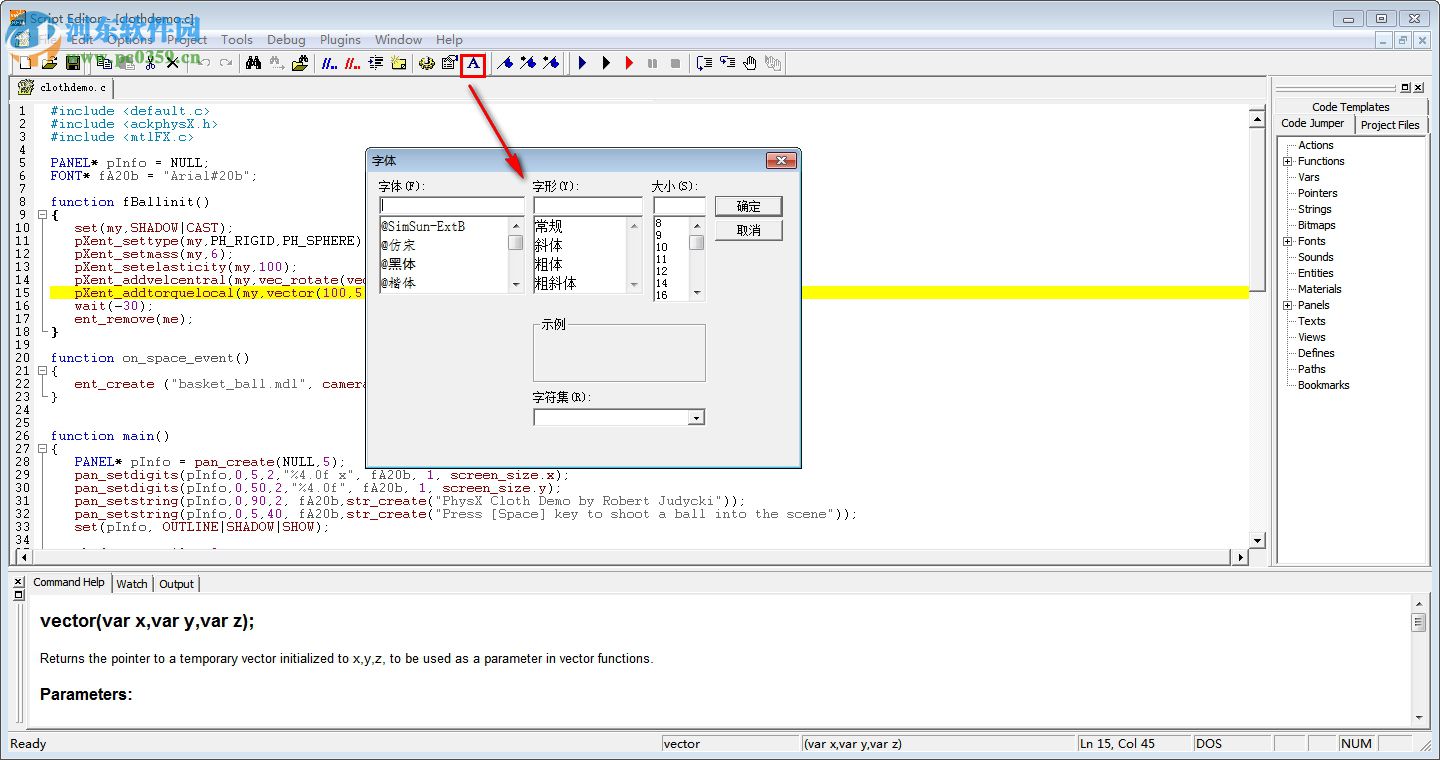1440x760 pixels.
Task: Run the script with the play icon
Action: [581, 62]
